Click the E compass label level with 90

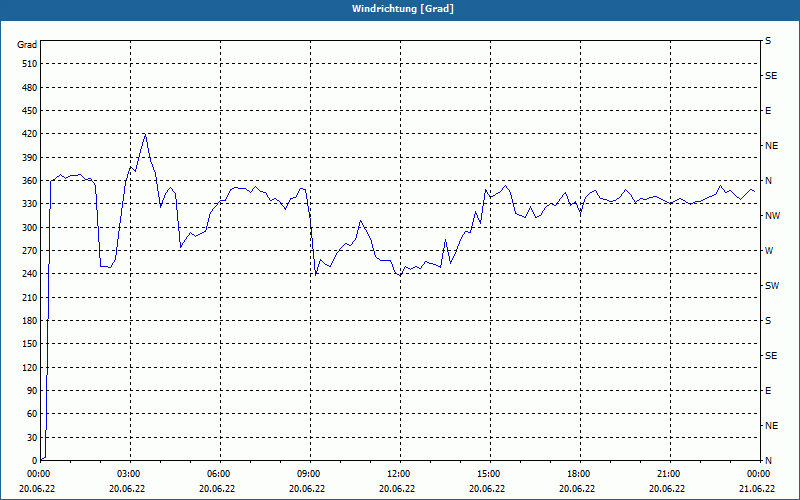(768, 391)
